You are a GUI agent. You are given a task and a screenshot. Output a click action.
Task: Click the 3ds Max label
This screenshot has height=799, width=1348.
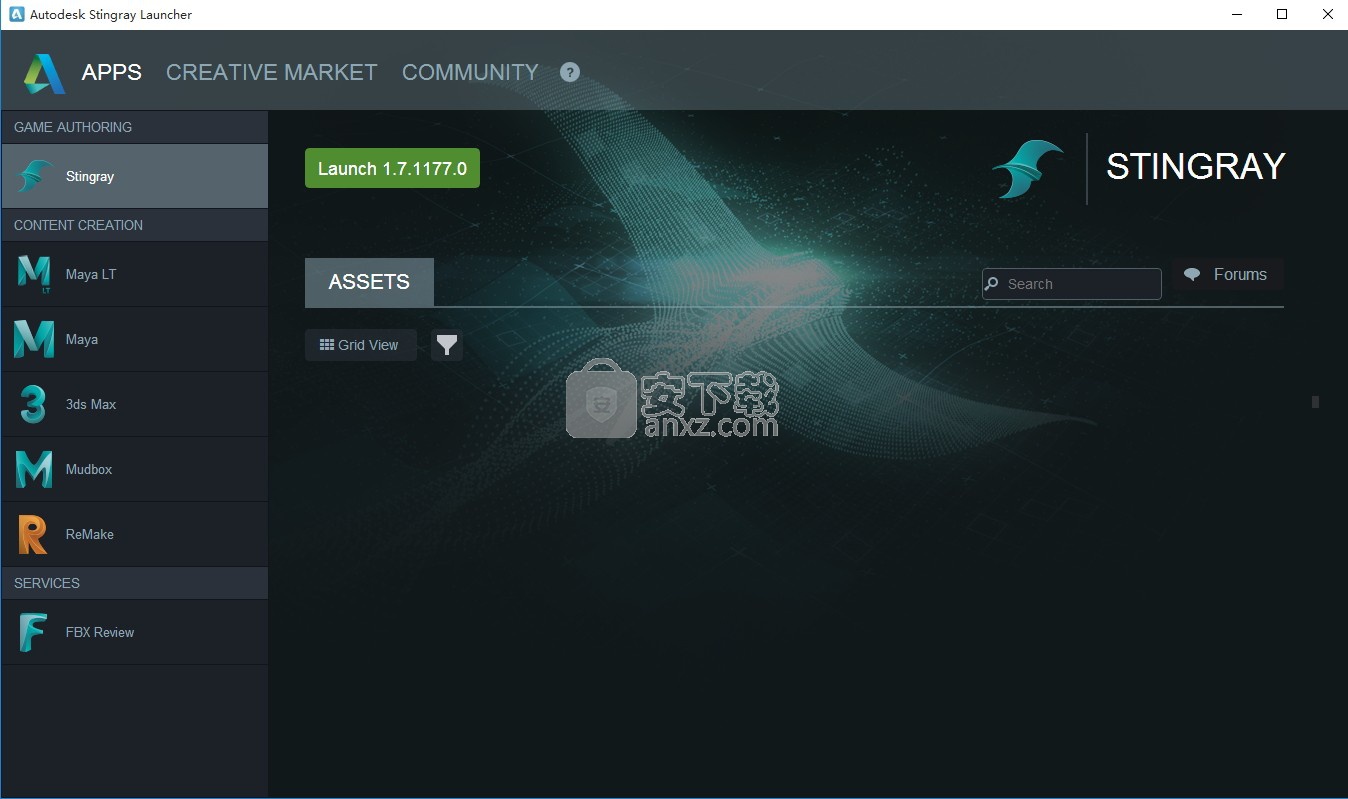[91, 404]
